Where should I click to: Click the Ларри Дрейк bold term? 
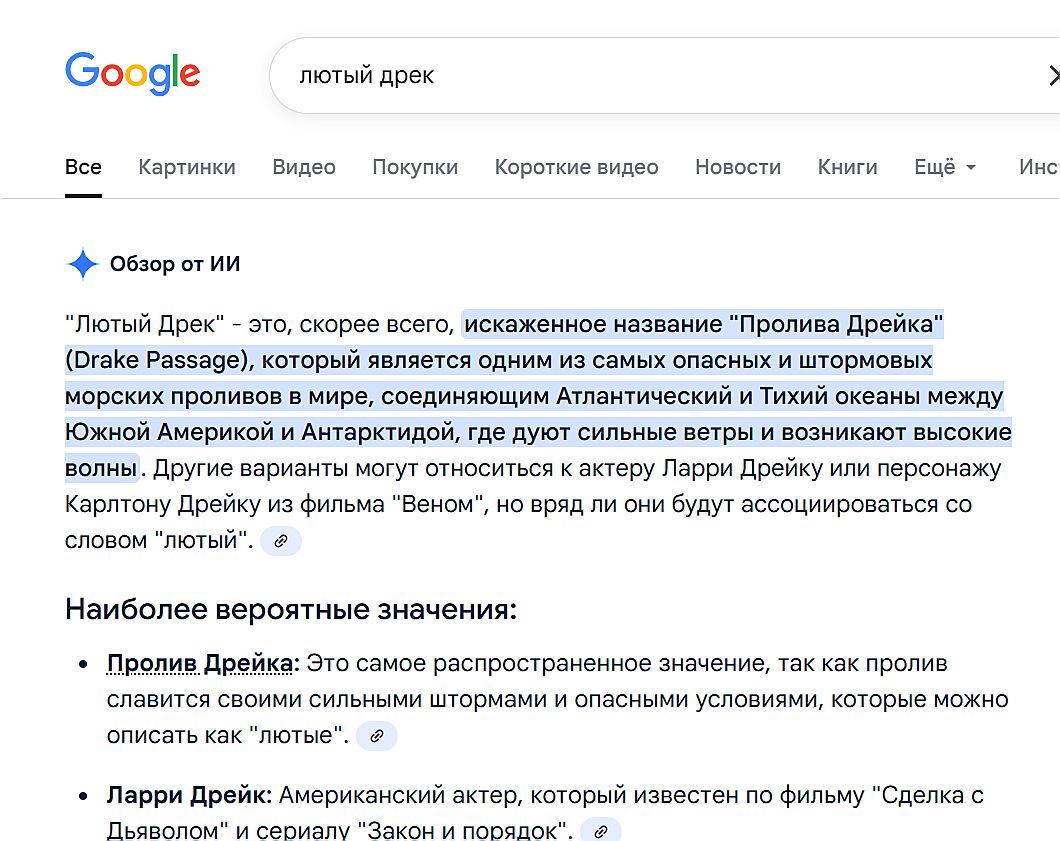click(x=189, y=796)
